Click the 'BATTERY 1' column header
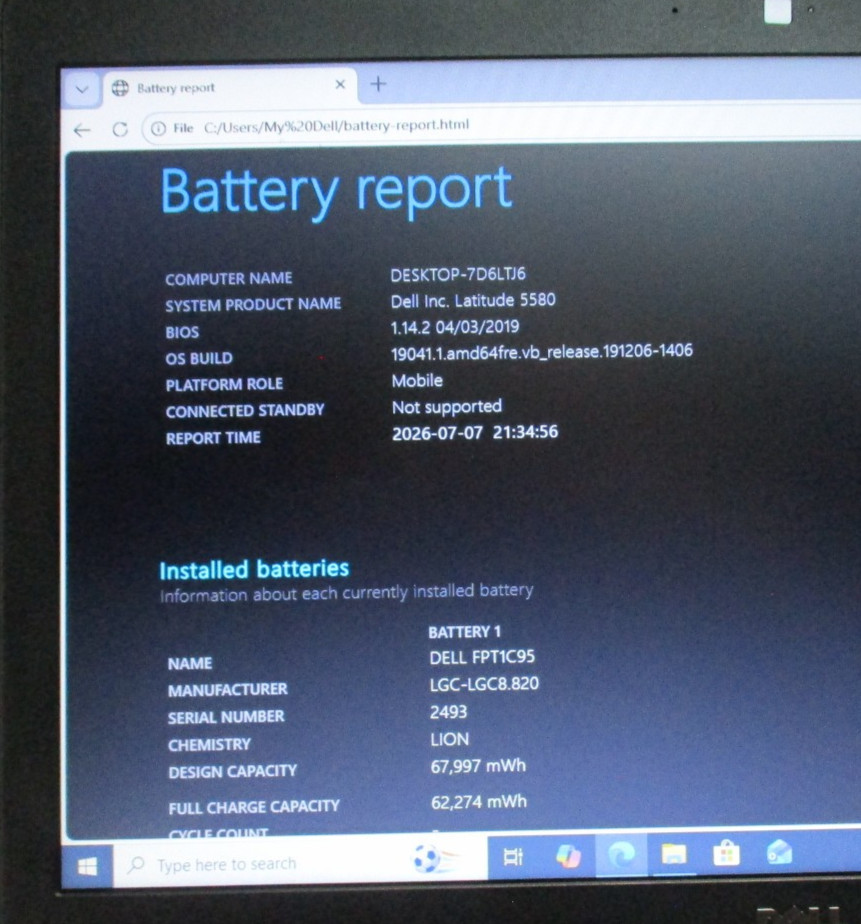 point(464,632)
